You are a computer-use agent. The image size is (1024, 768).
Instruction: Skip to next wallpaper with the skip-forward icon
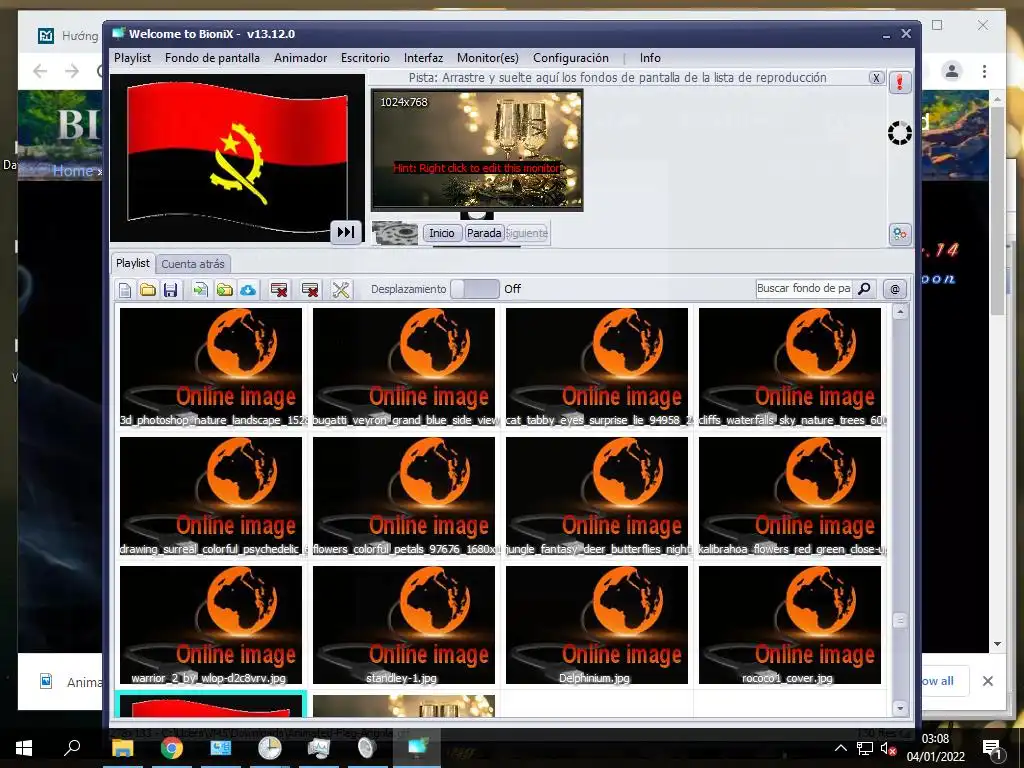[x=346, y=232]
